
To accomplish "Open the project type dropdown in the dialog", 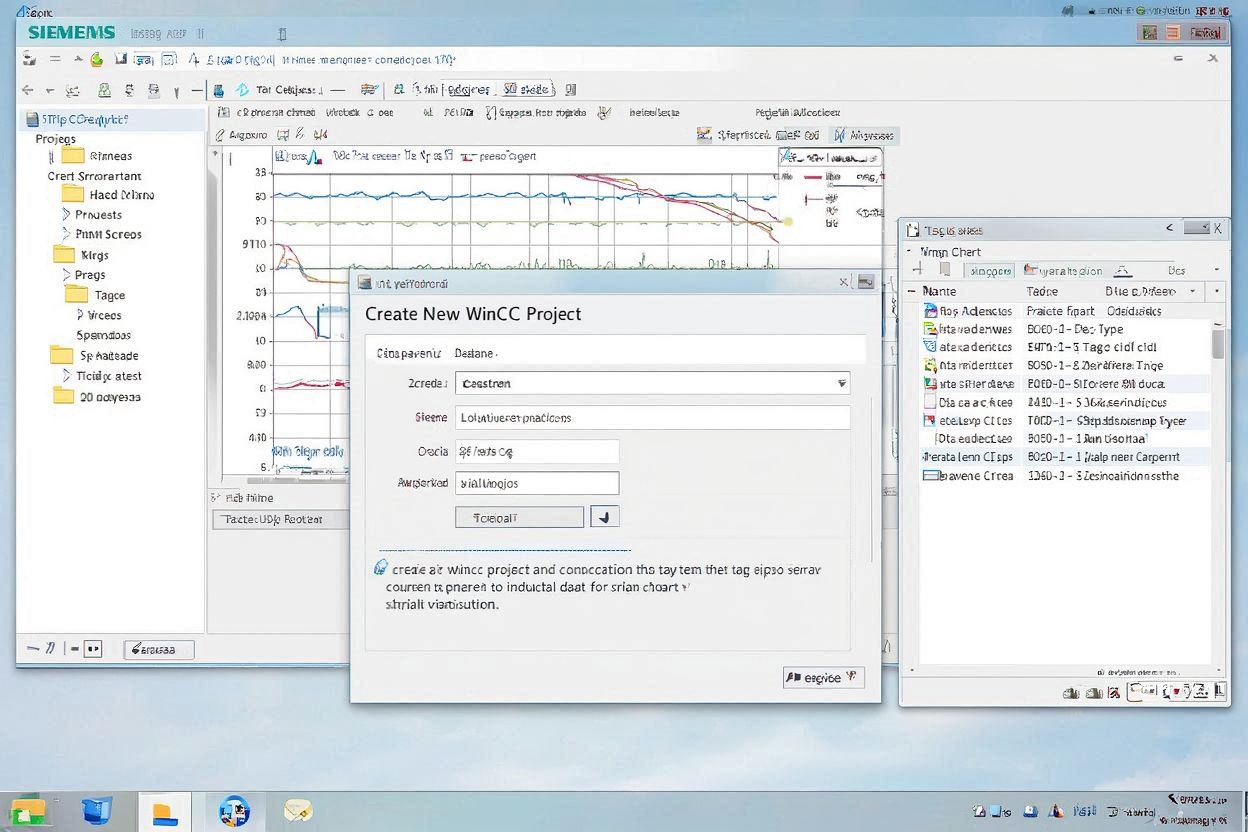I will click(843, 383).
